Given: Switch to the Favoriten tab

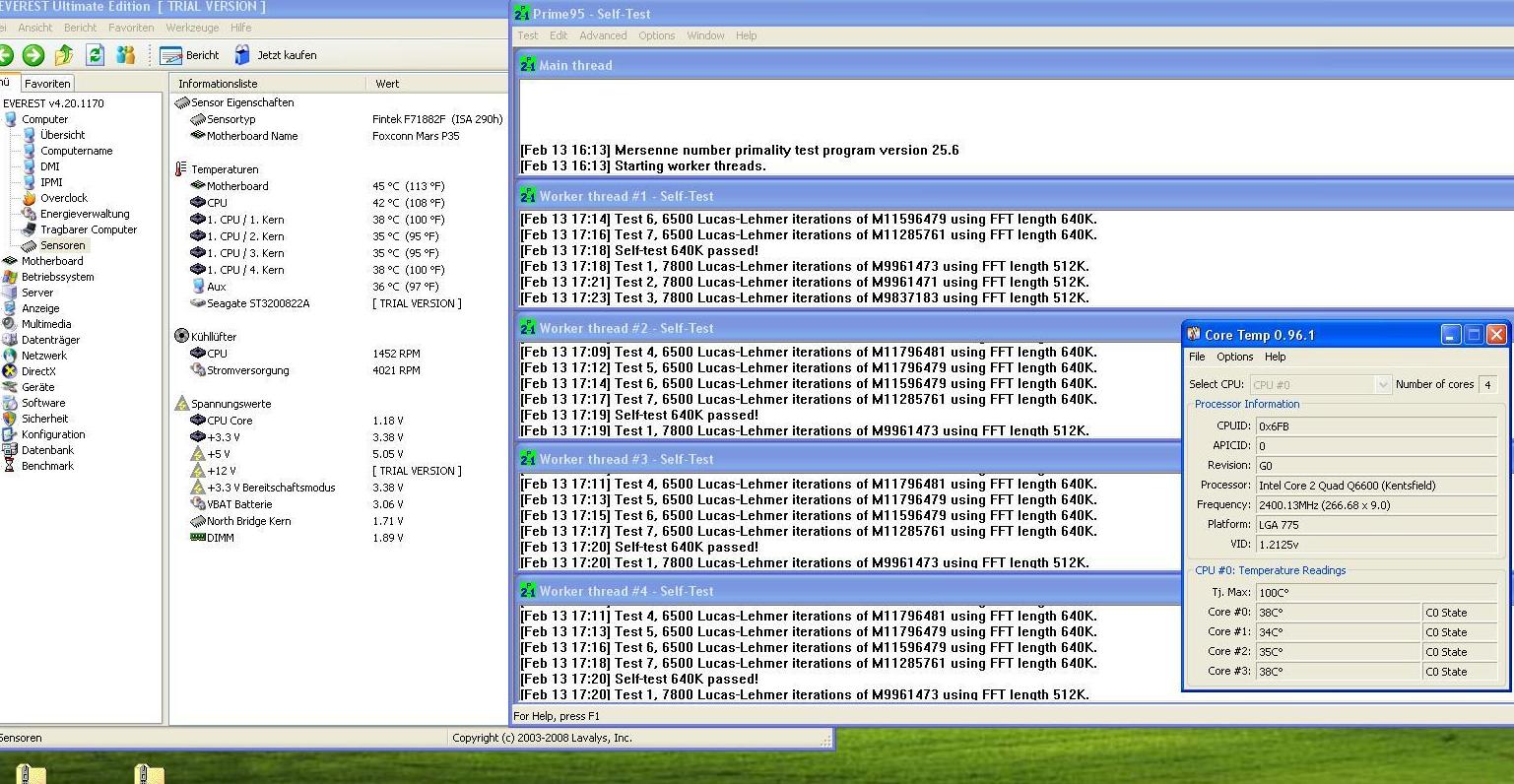Looking at the screenshot, I should tap(47, 84).
